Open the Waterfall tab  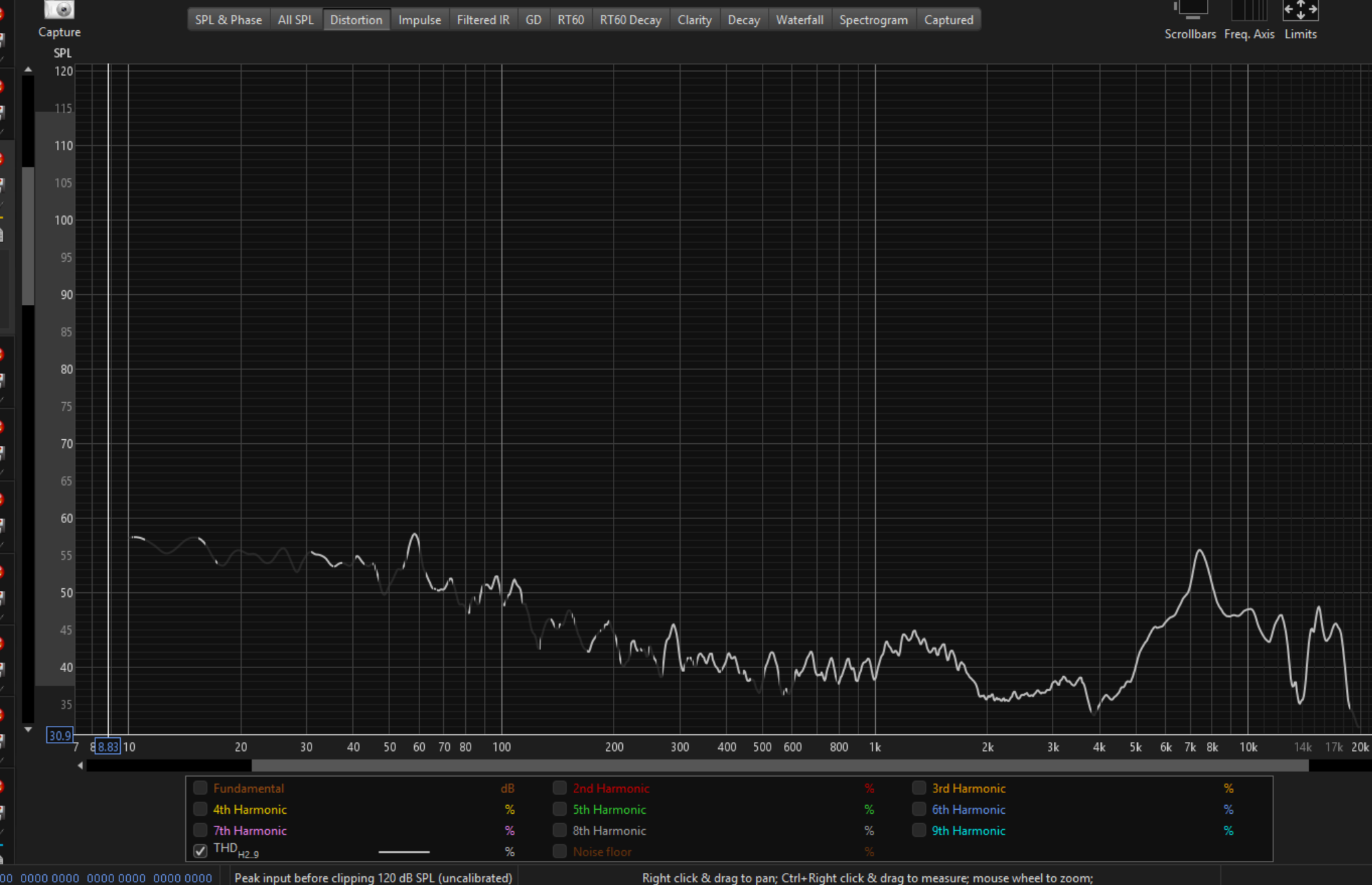[x=799, y=19]
